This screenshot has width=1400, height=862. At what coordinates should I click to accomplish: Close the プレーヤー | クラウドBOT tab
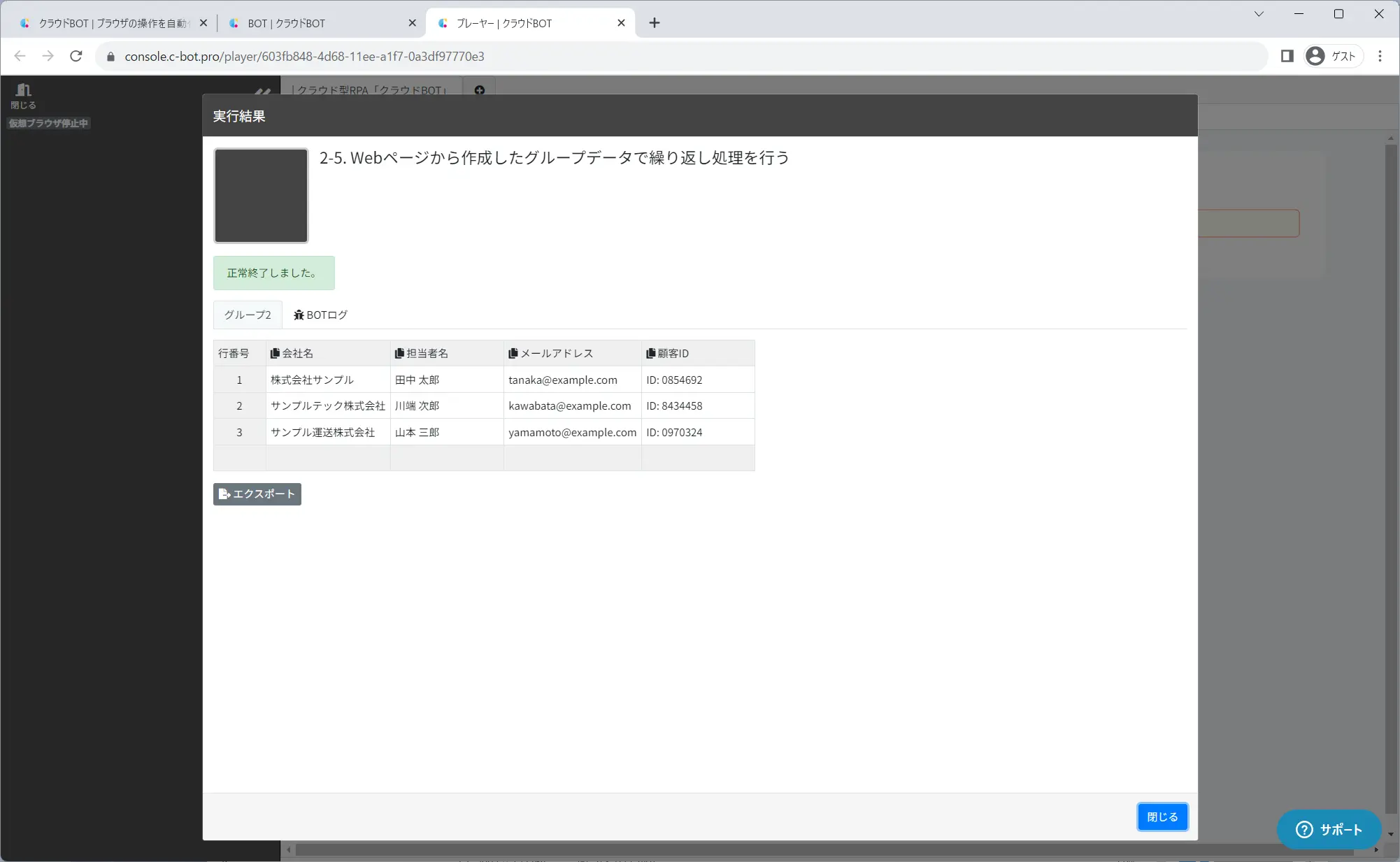pyautogui.click(x=621, y=23)
